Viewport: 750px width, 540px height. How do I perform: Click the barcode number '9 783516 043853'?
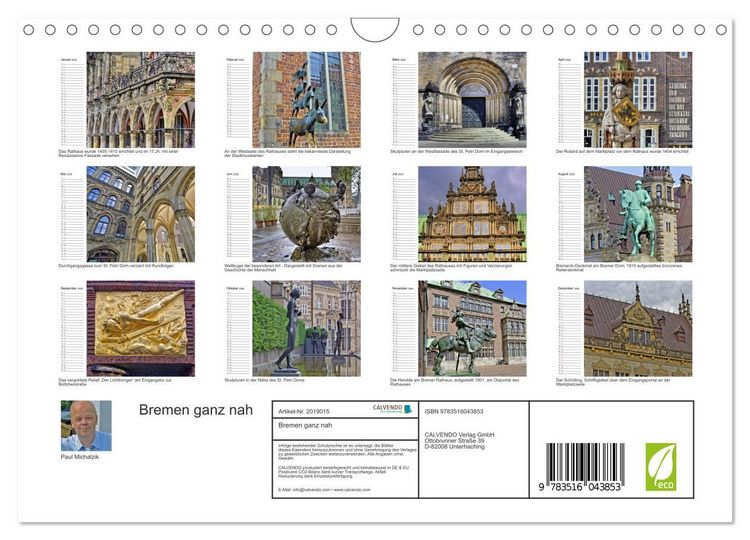[x=580, y=487]
